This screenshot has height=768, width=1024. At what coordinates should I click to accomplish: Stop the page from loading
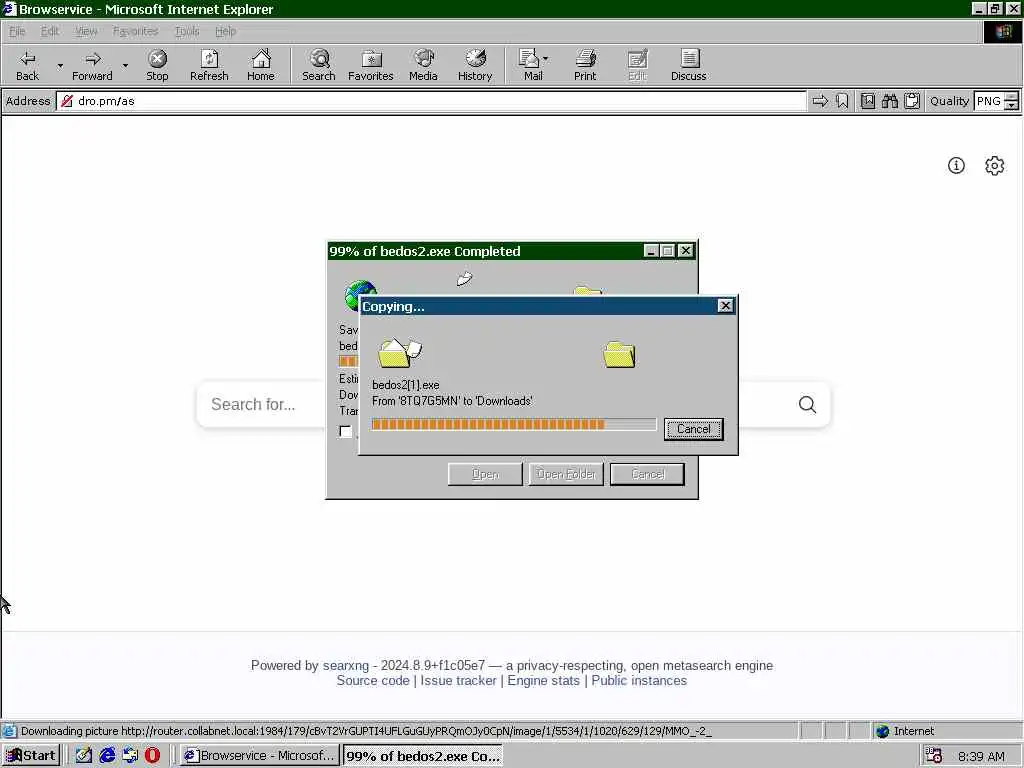pos(157,65)
